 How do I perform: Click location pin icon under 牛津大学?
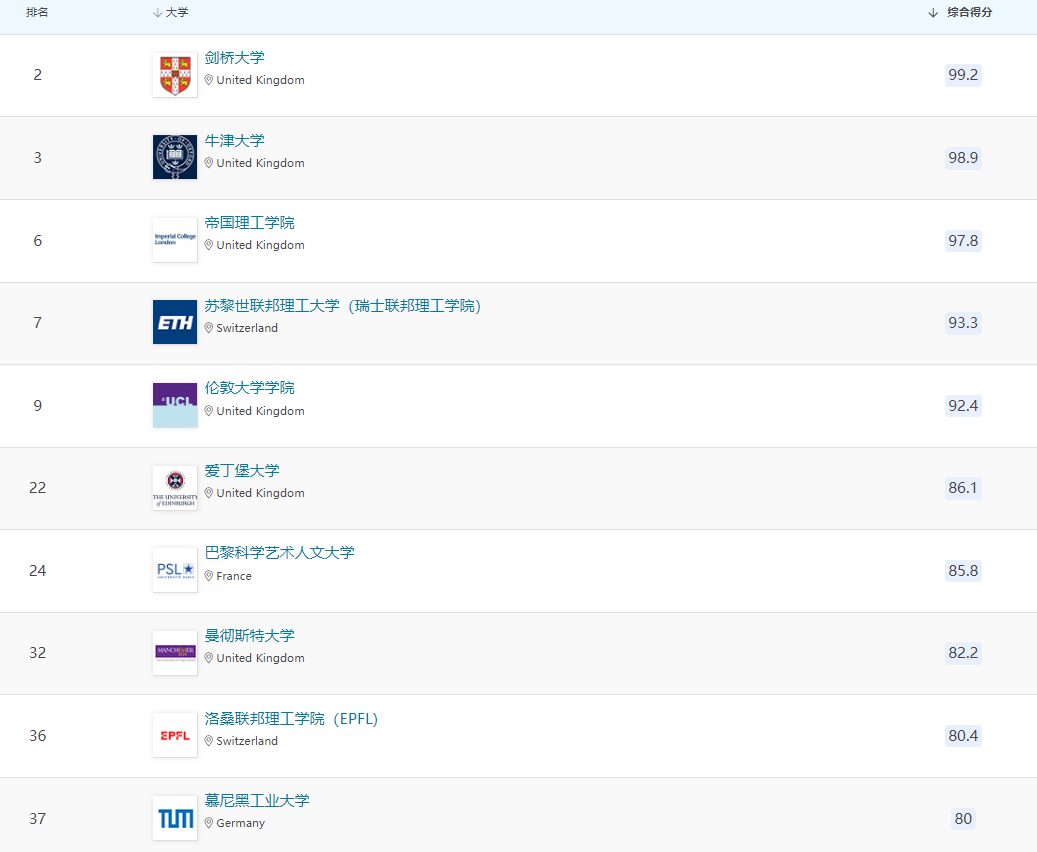tap(208, 163)
